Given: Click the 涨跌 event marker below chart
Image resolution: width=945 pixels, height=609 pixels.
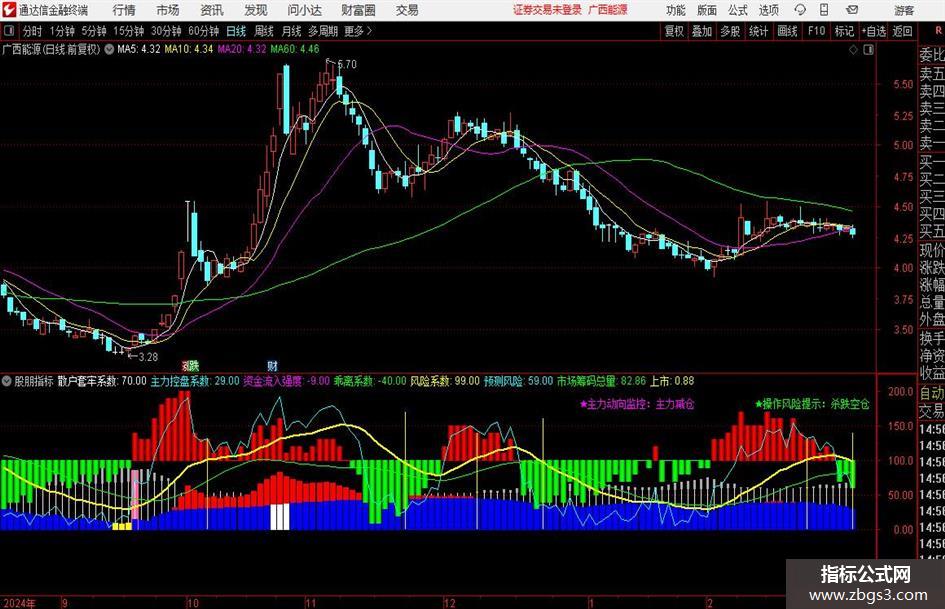Looking at the screenshot, I should point(190,365).
